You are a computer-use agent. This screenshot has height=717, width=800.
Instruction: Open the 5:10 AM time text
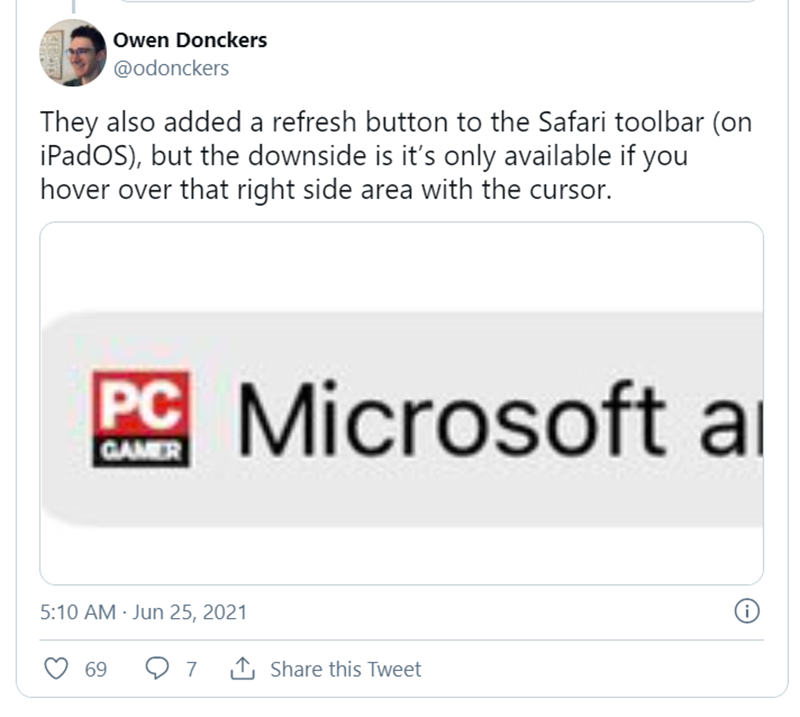(77, 612)
